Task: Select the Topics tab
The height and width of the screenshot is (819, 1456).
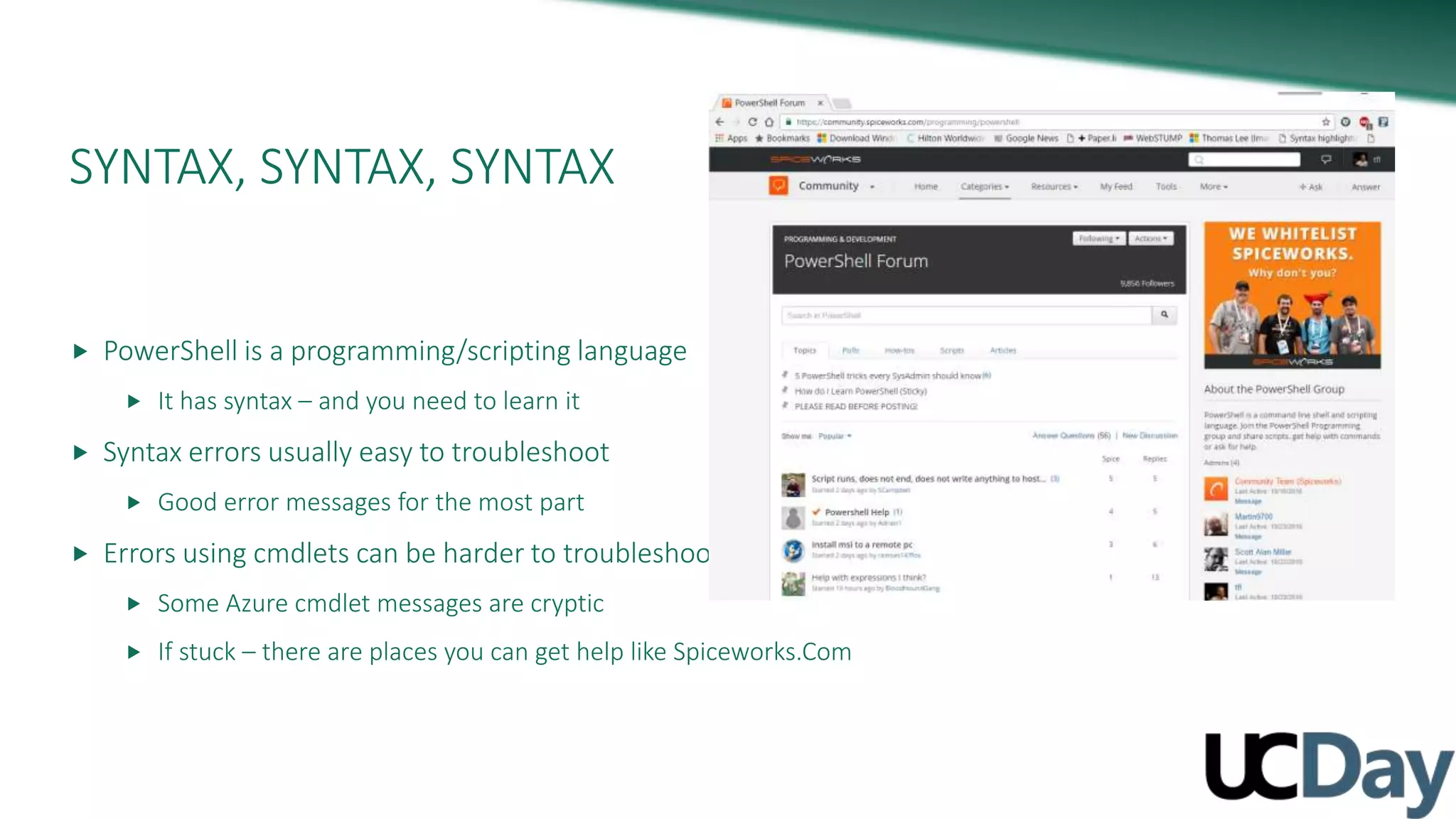Action: (805, 350)
